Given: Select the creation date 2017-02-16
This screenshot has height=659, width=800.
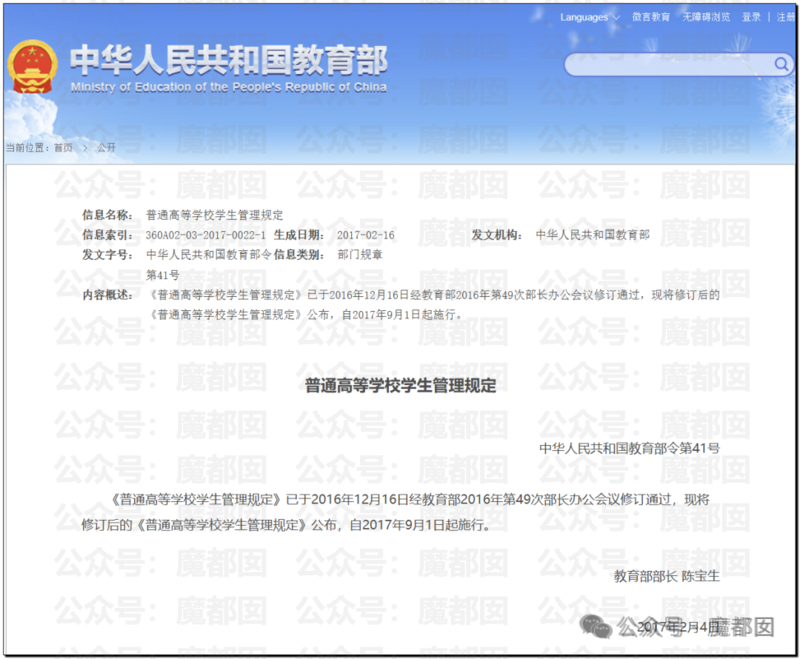Looking at the screenshot, I should pos(366,235).
